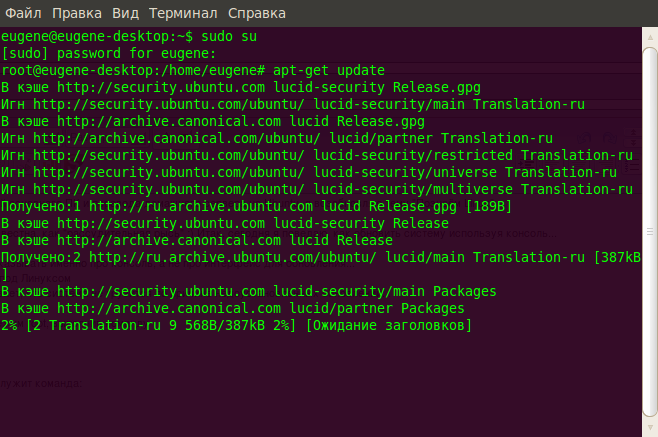The width and height of the screenshot is (658, 437).
Task: Click the "[sudo] password for eugene:" prompt line
Action: pyautogui.click(x=108, y=54)
